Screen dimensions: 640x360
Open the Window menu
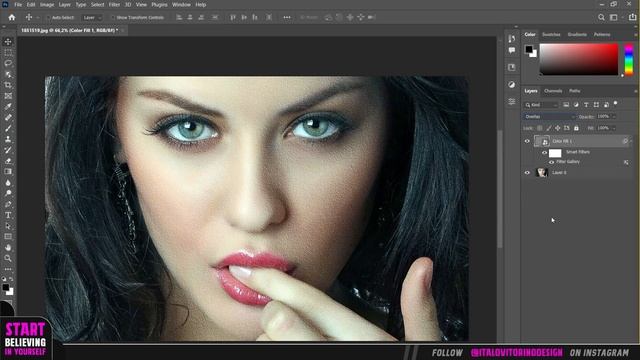tap(181, 4)
